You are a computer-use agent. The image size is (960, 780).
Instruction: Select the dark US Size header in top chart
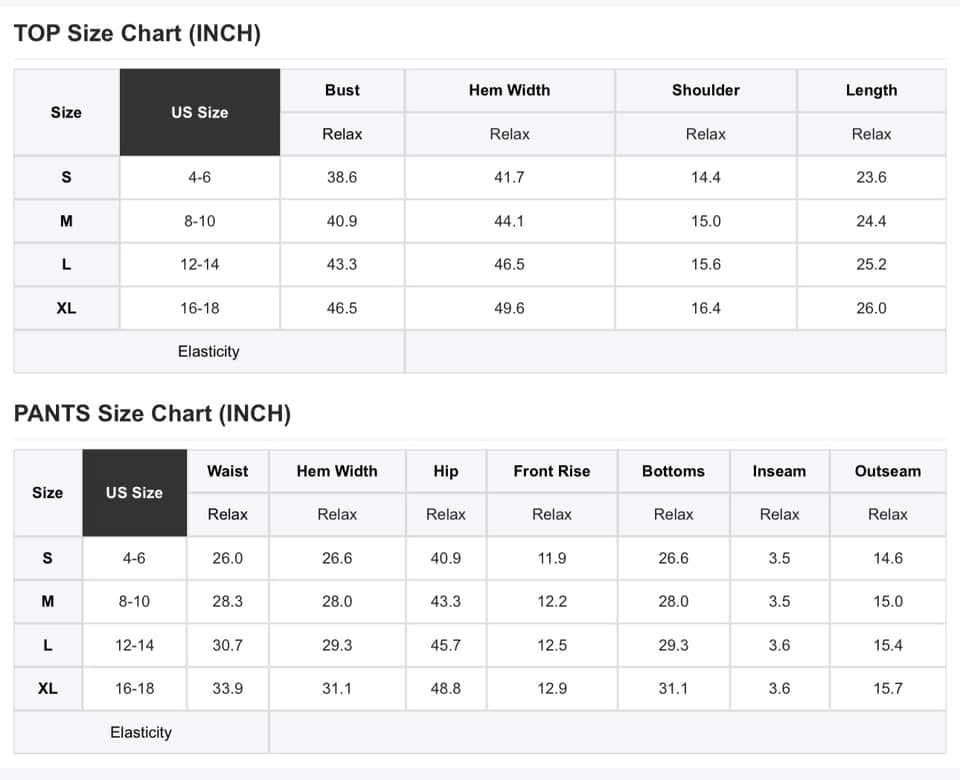tap(200, 112)
